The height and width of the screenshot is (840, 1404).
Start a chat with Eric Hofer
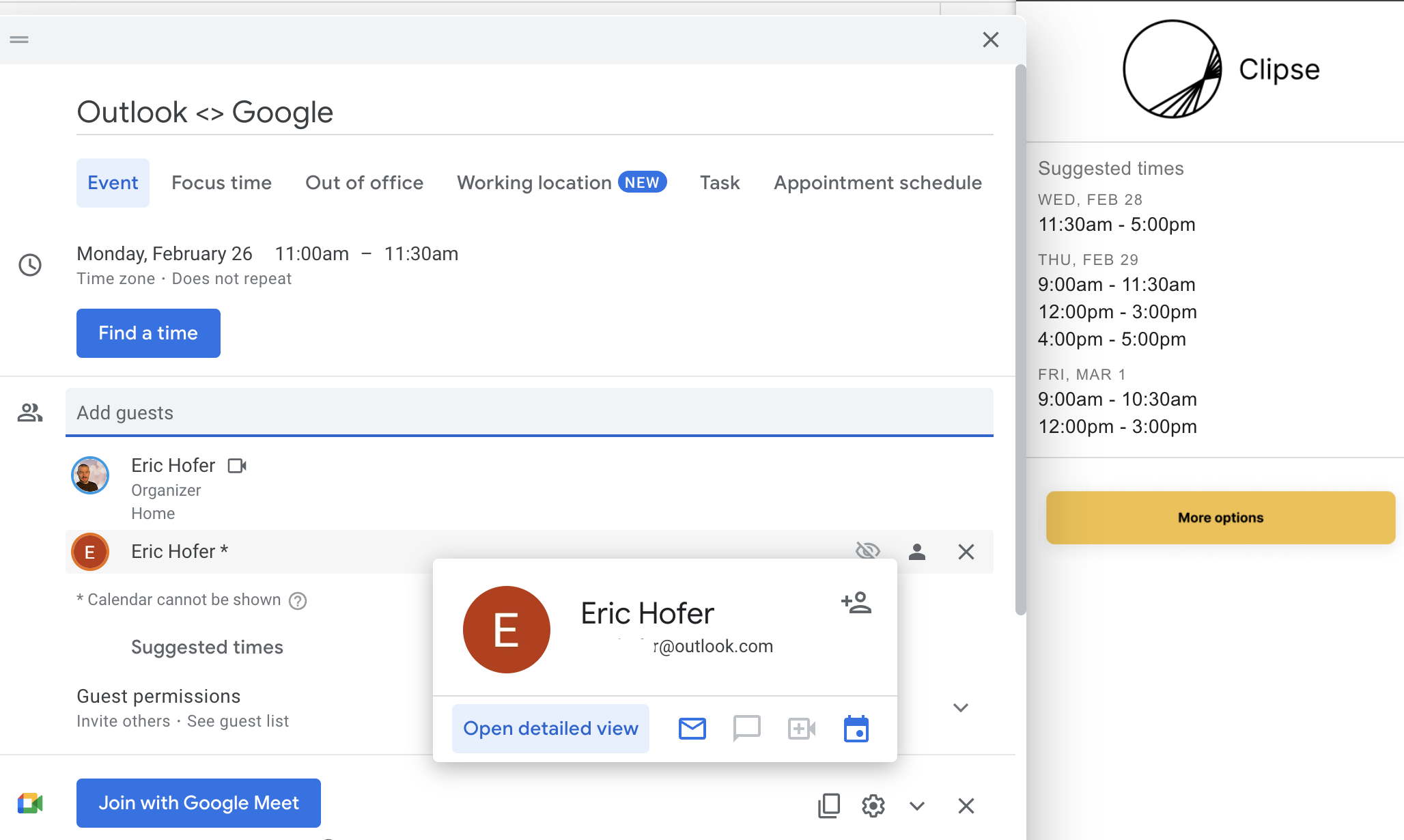click(746, 728)
